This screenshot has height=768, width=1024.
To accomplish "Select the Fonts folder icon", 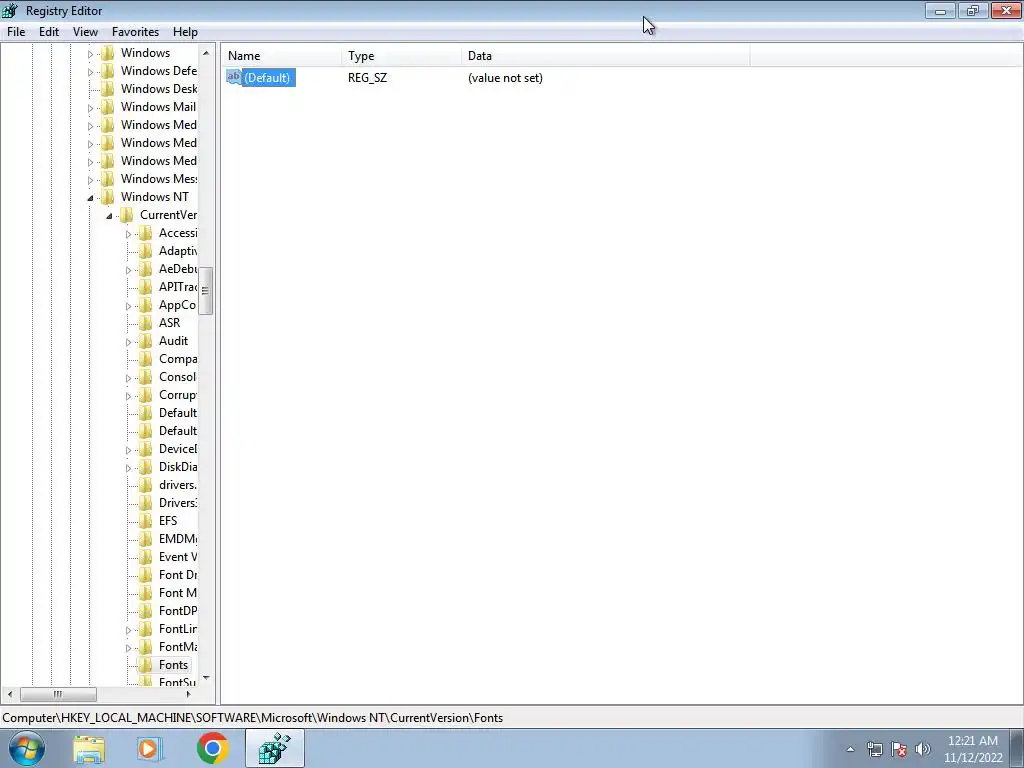I will click(146, 665).
